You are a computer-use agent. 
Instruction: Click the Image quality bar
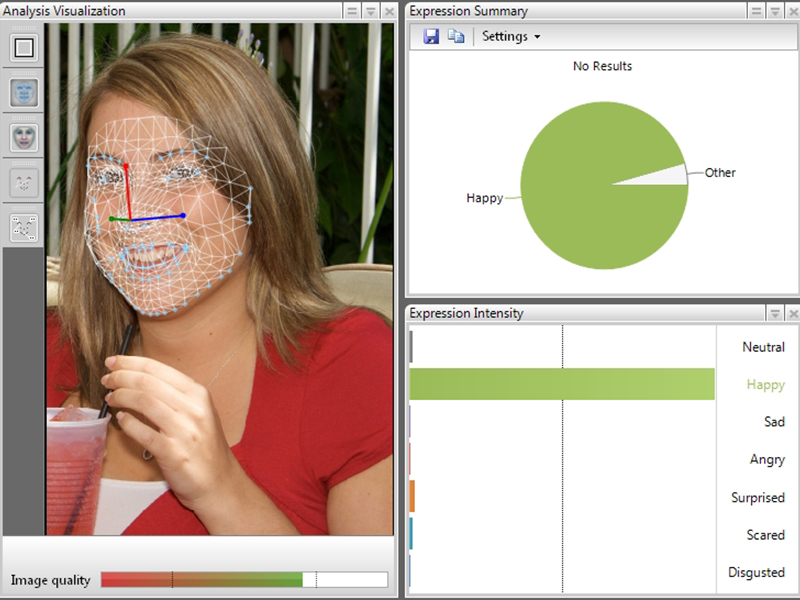tap(244, 580)
